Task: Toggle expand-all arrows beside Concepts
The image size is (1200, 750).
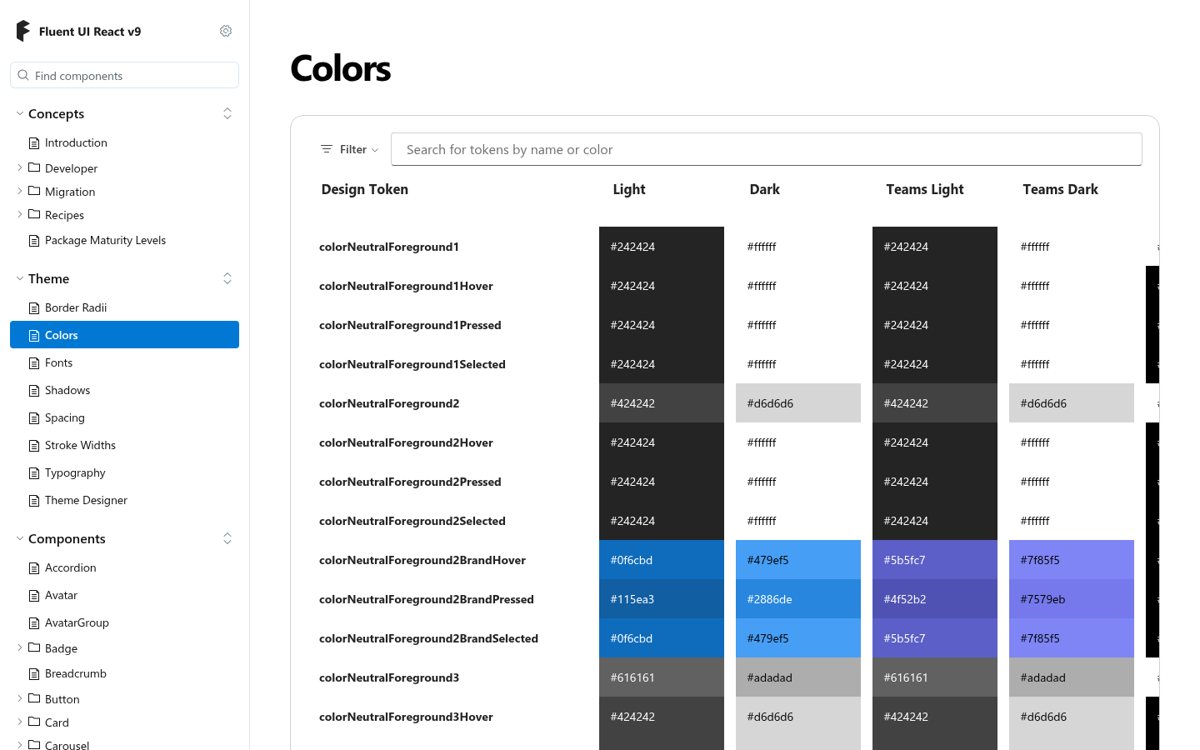Action: (227, 114)
